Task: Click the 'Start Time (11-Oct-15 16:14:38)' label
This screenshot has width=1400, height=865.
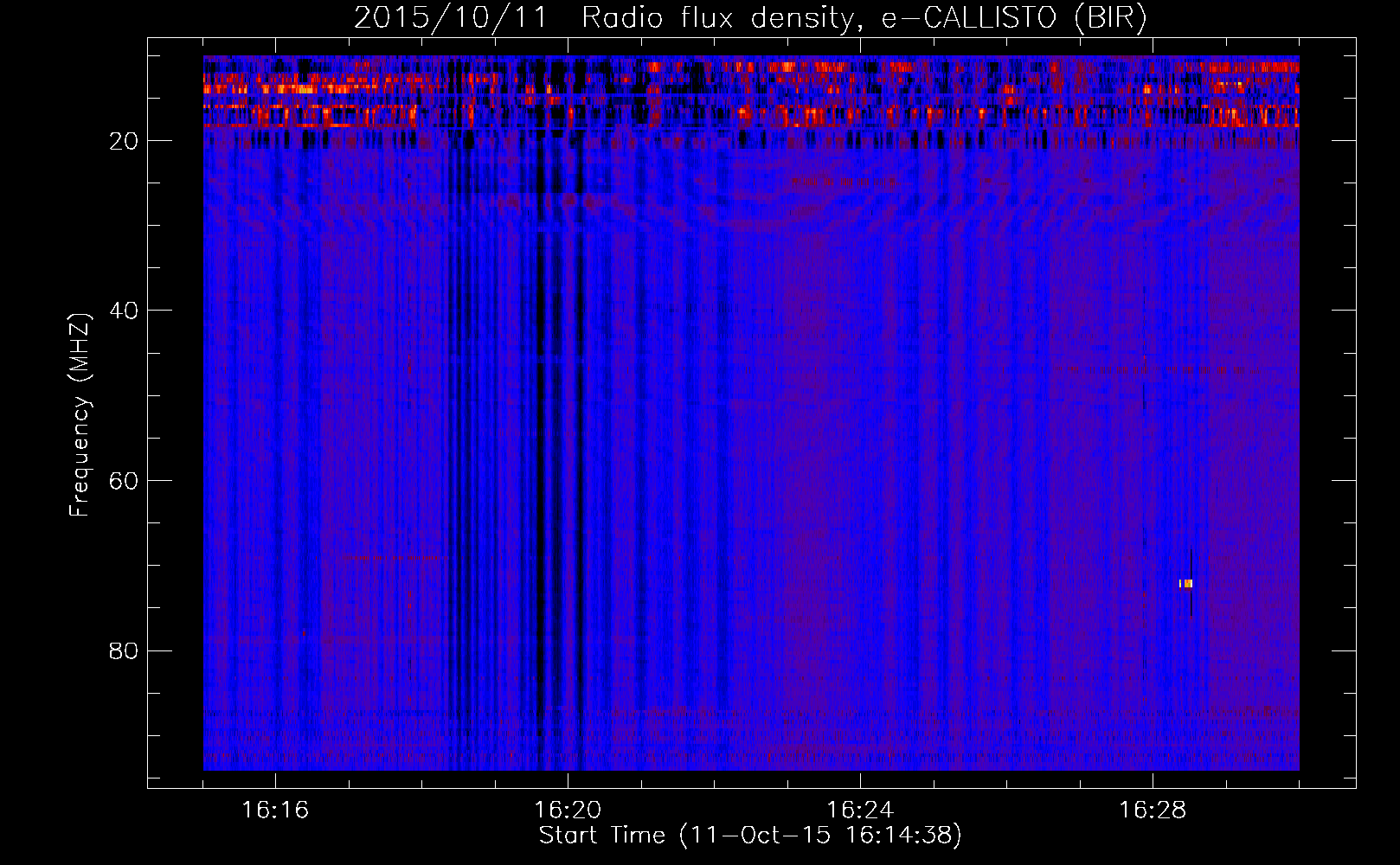Action: pos(750,836)
